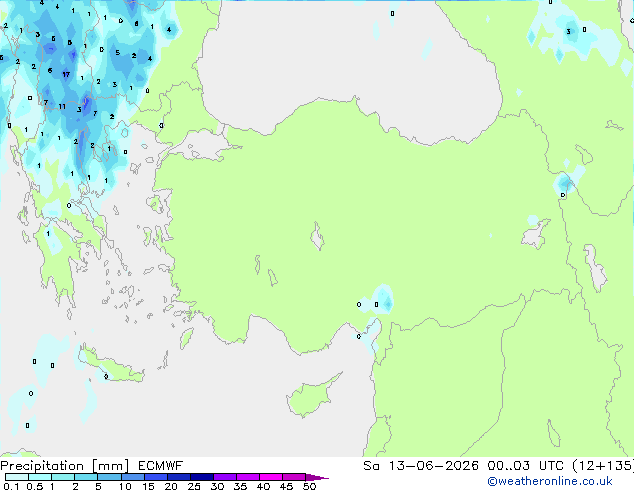Click the precipitation value 17 on the map
The height and width of the screenshot is (490, 634).
coord(66,74)
